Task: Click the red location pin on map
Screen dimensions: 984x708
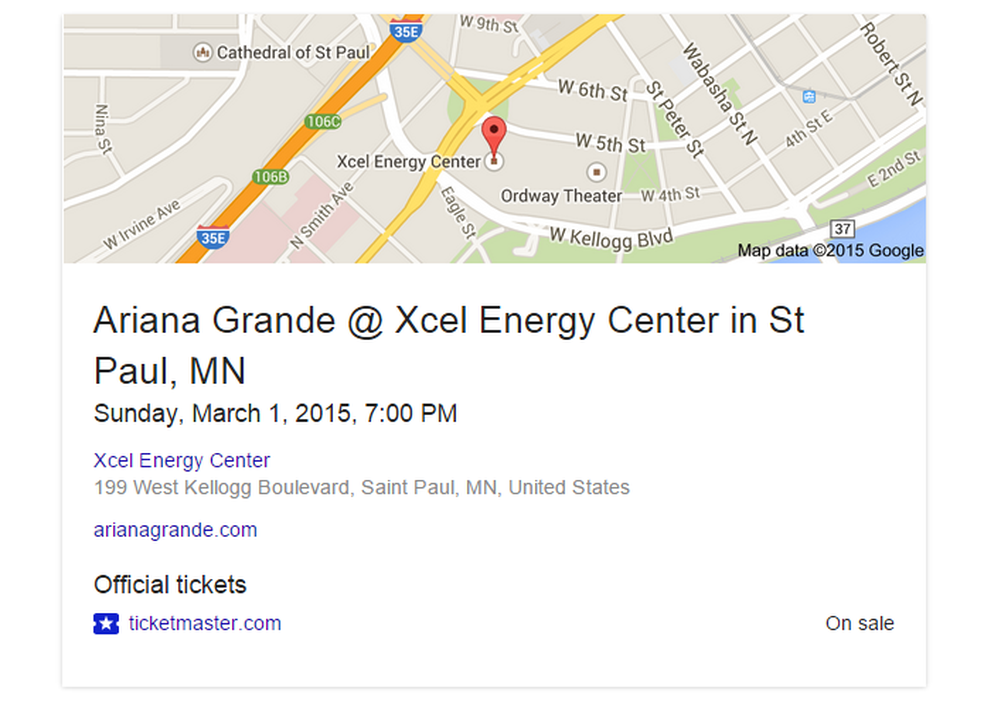Action: [493, 134]
